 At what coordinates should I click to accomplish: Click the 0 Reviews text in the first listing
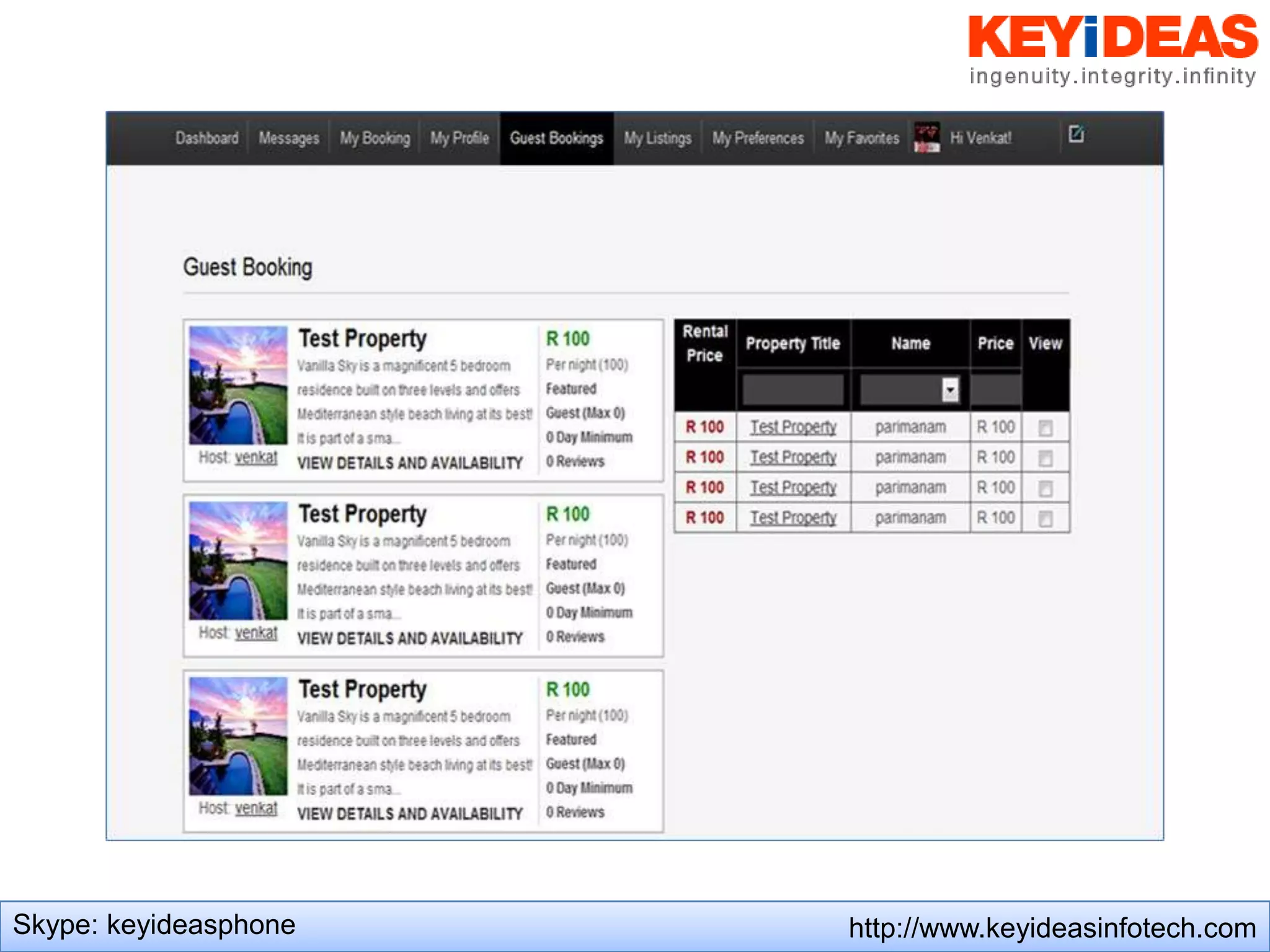(575, 462)
